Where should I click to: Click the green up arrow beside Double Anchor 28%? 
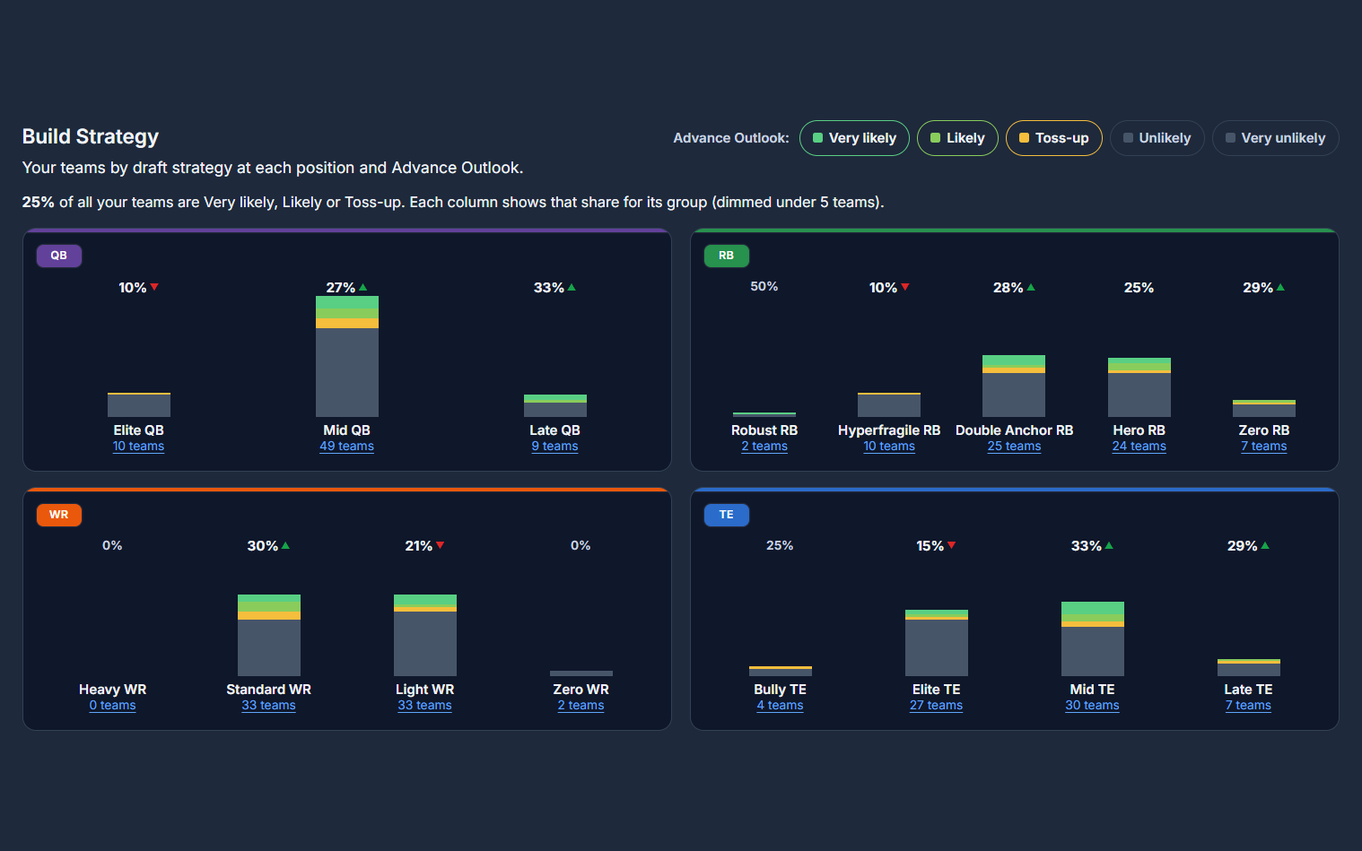point(1030,287)
